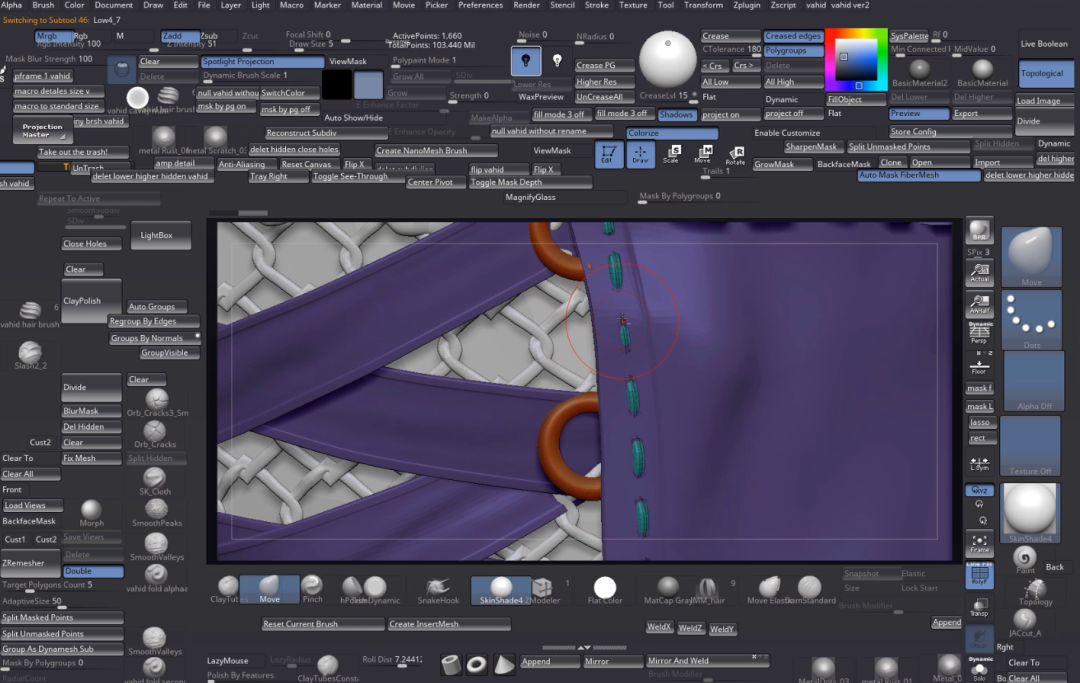Select the Move brush in bottom shelf
Viewport: 1080px width, 683px height.
[x=269, y=590]
